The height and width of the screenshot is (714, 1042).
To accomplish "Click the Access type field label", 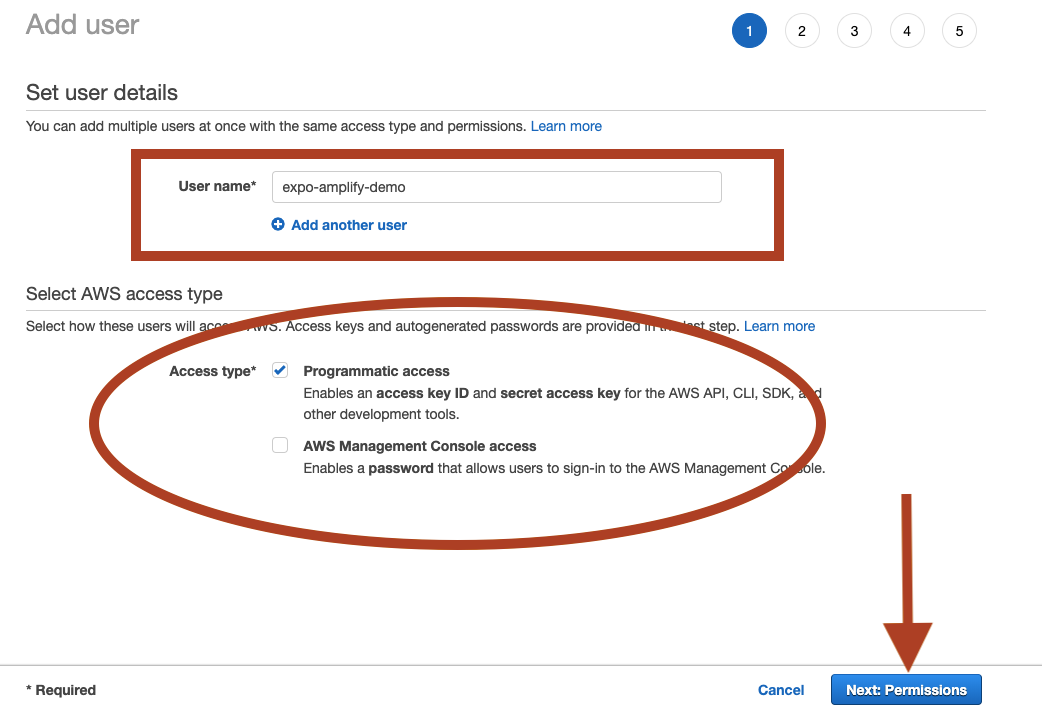I will point(212,370).
